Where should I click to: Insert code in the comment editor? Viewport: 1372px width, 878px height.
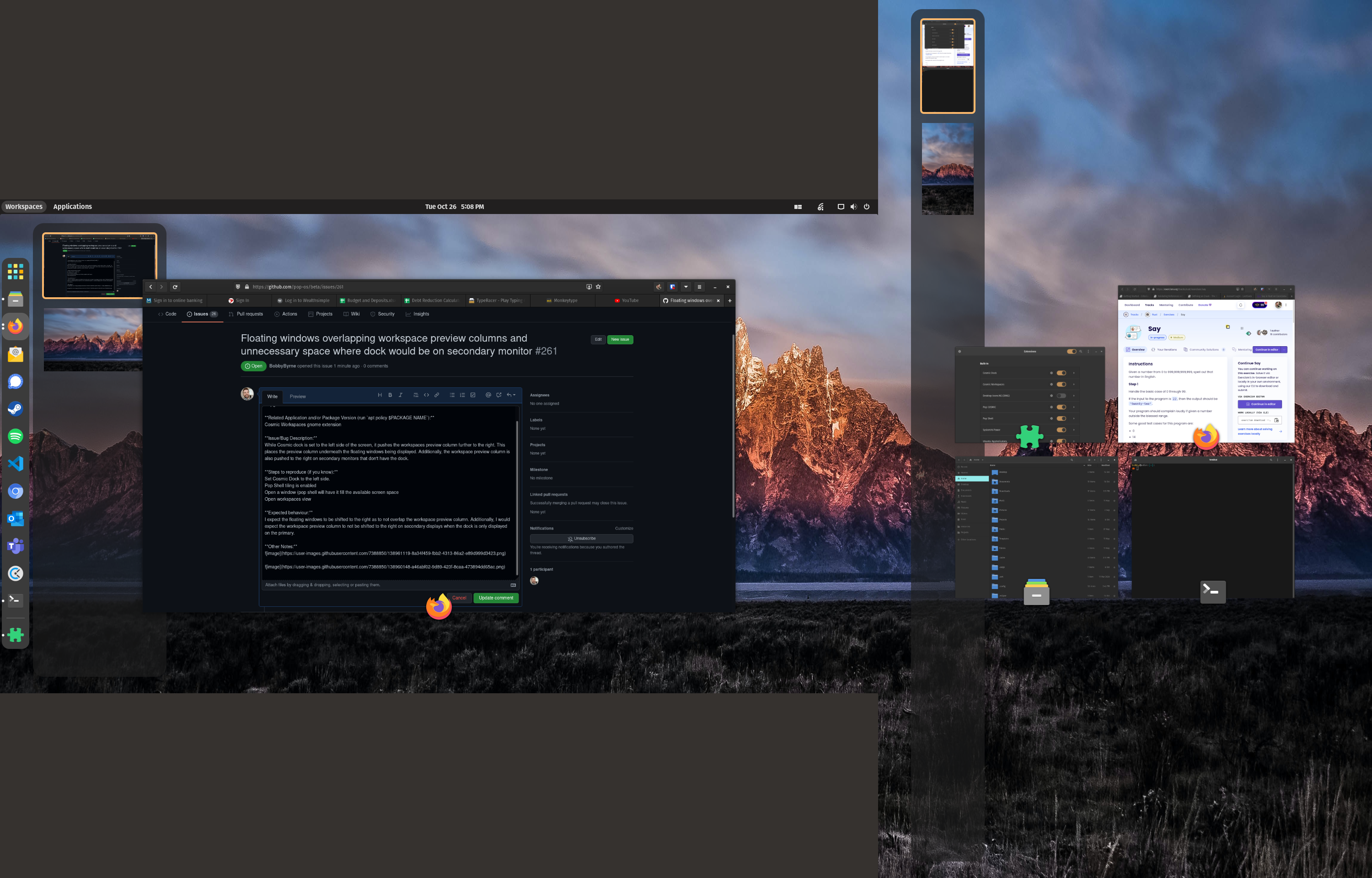coord(426,395)
